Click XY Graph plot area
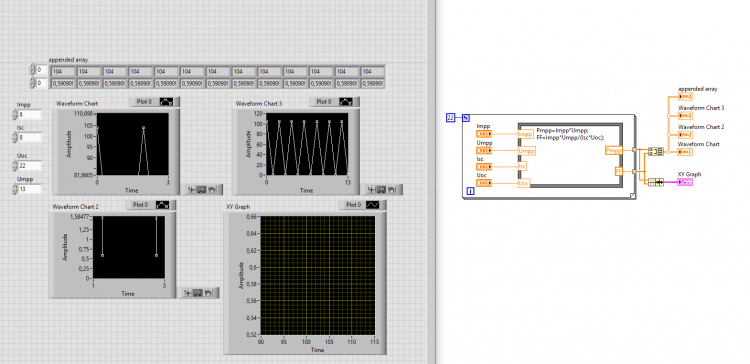The width and height of the screenshot is (750, 364). [317, 275]
